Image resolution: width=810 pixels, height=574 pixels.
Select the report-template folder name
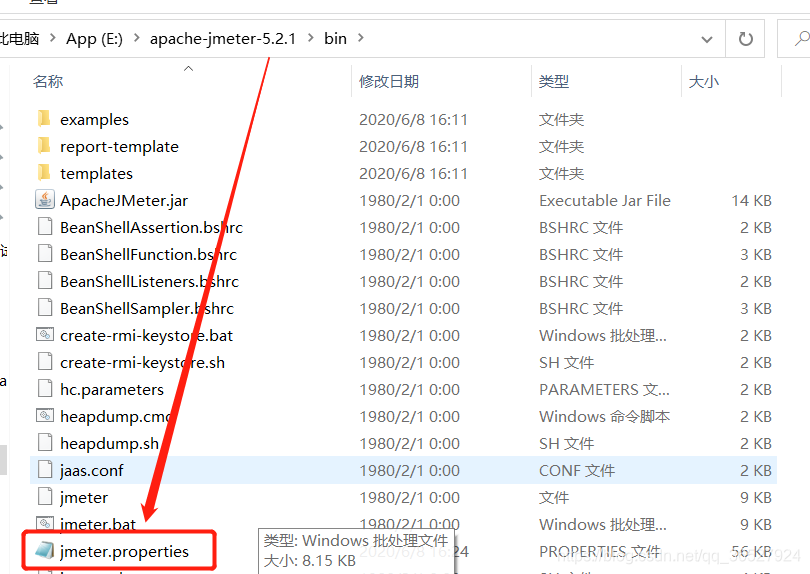(119, 147)
